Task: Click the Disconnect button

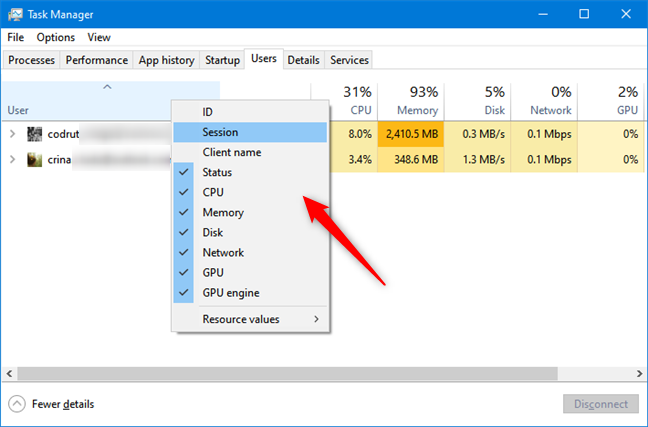Action: (601, 404)
